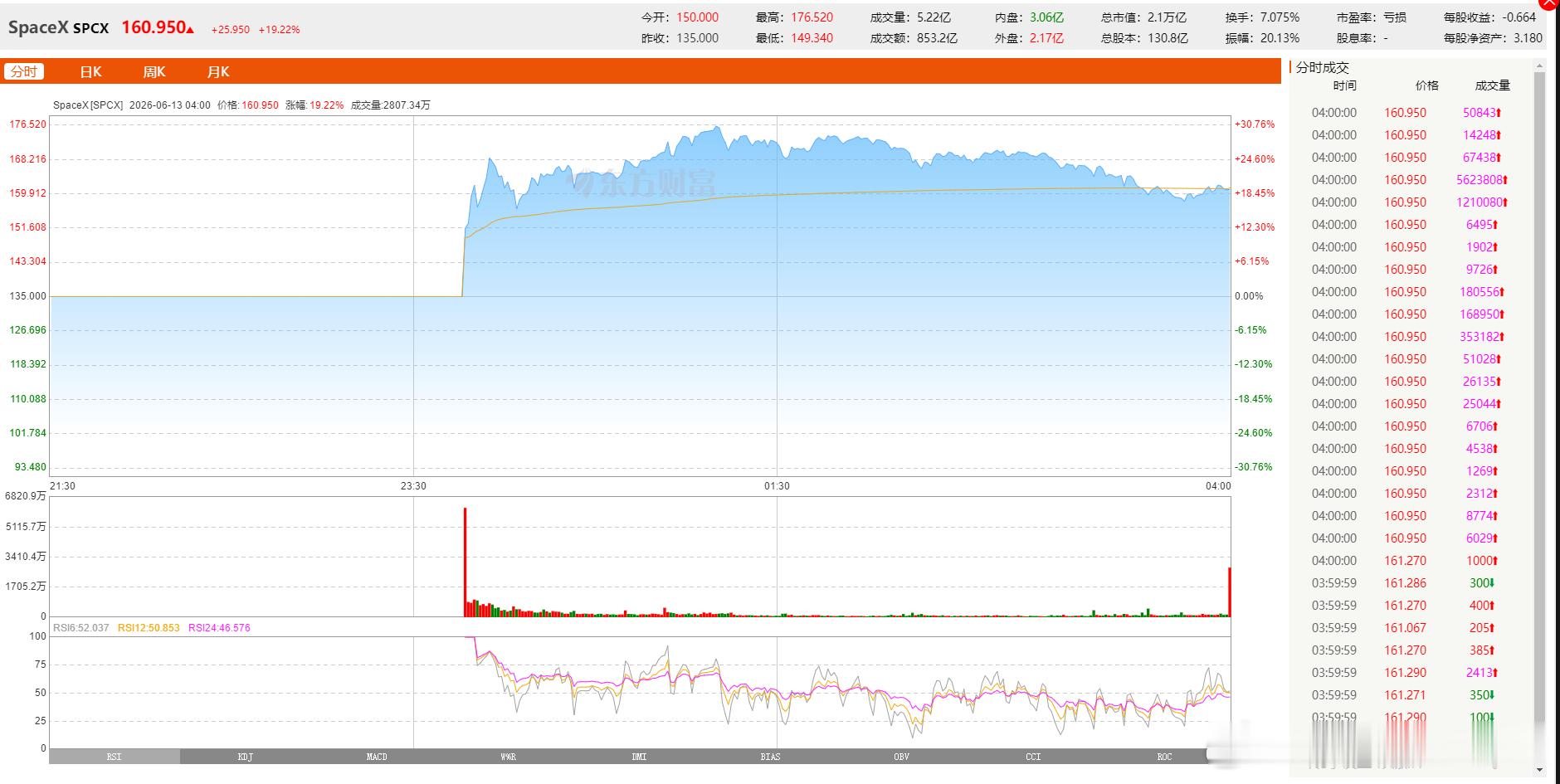Click the 每股收益 value -0.664
The width and height of the screenshot is (1560, 784).
pyautogui.click(x=1520, y=17)
